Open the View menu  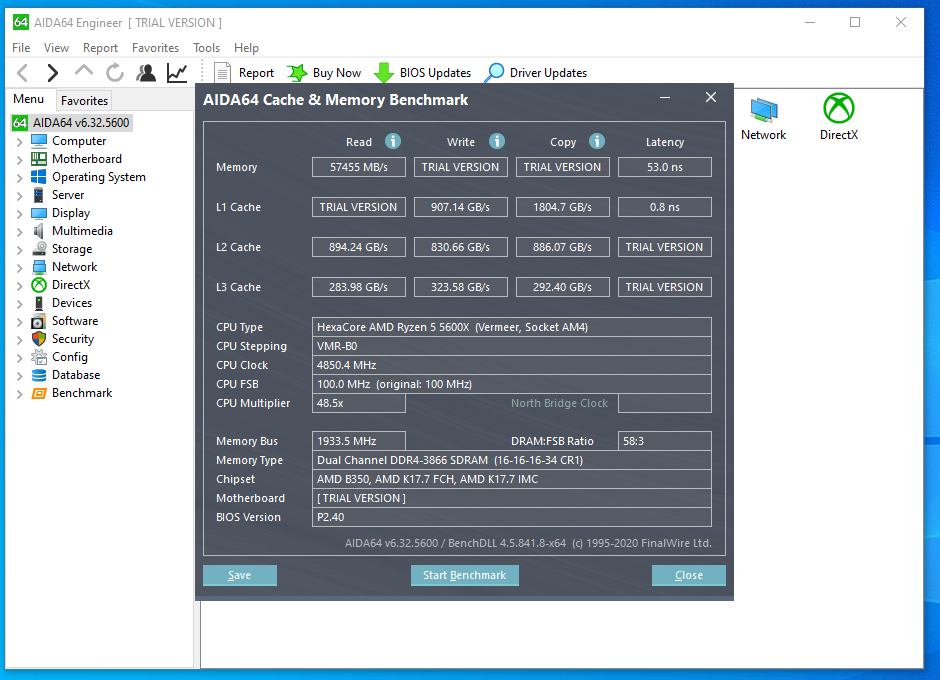56,47
